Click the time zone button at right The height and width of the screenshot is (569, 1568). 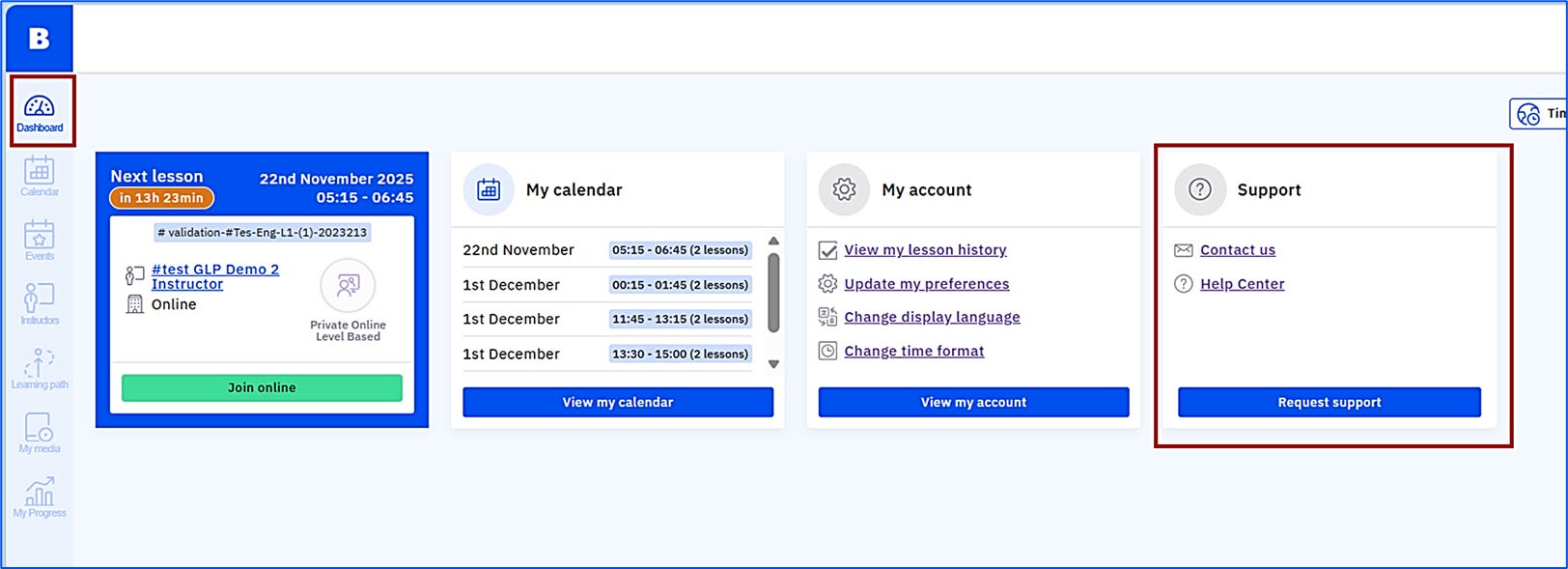click(1539, 114)
